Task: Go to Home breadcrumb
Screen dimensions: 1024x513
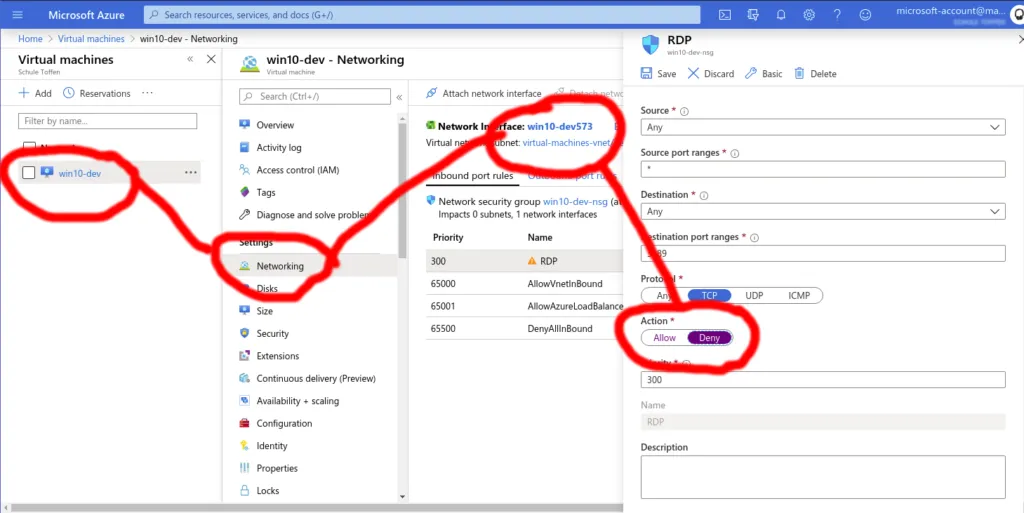Action: 30,39
